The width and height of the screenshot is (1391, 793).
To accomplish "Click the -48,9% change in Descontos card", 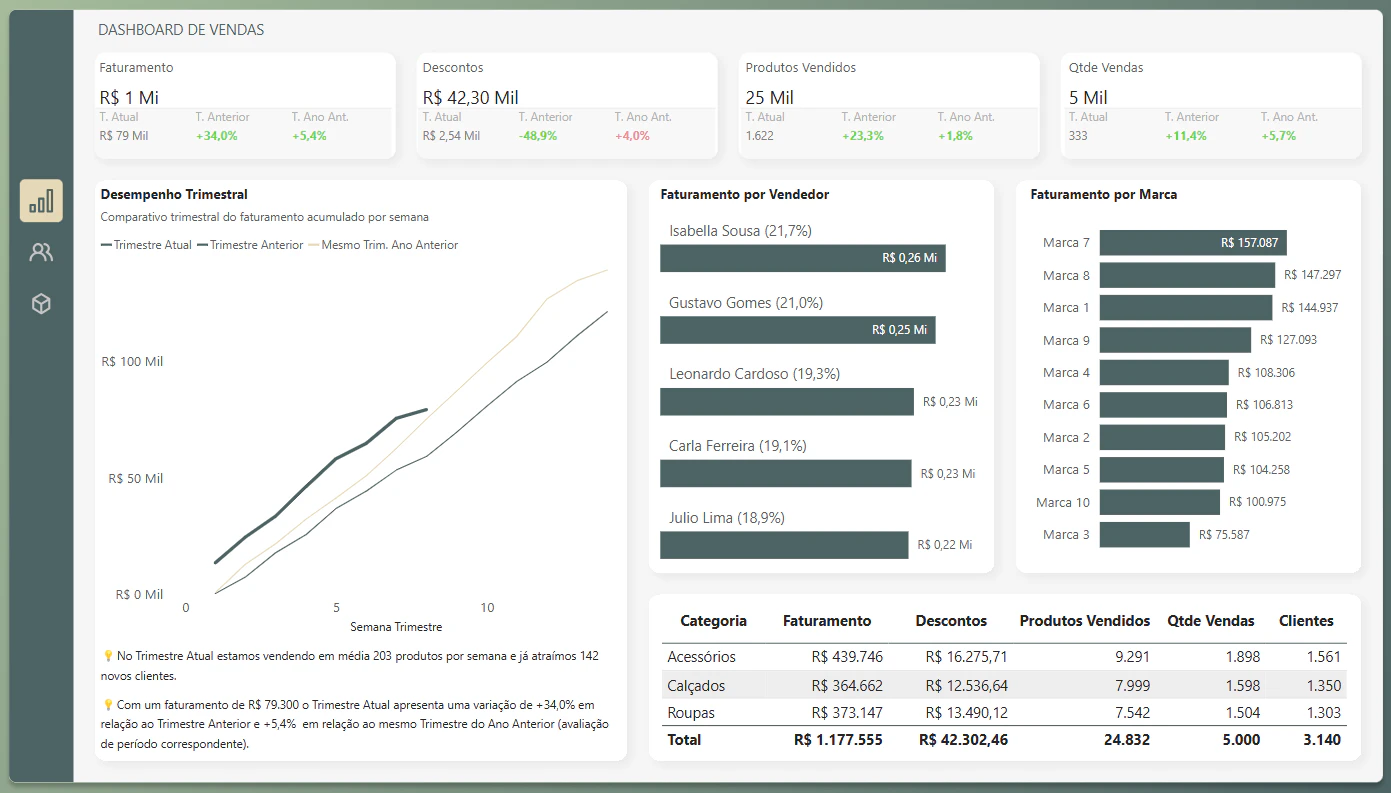I will tap(538, 136).
